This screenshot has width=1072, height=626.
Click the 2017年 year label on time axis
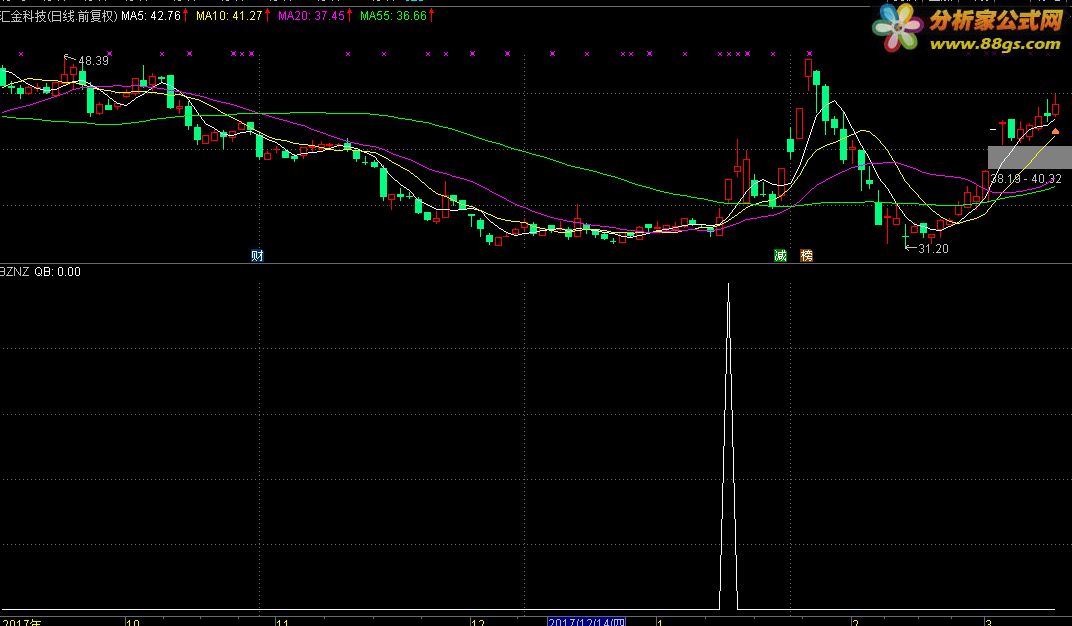(x=21, y=623)
